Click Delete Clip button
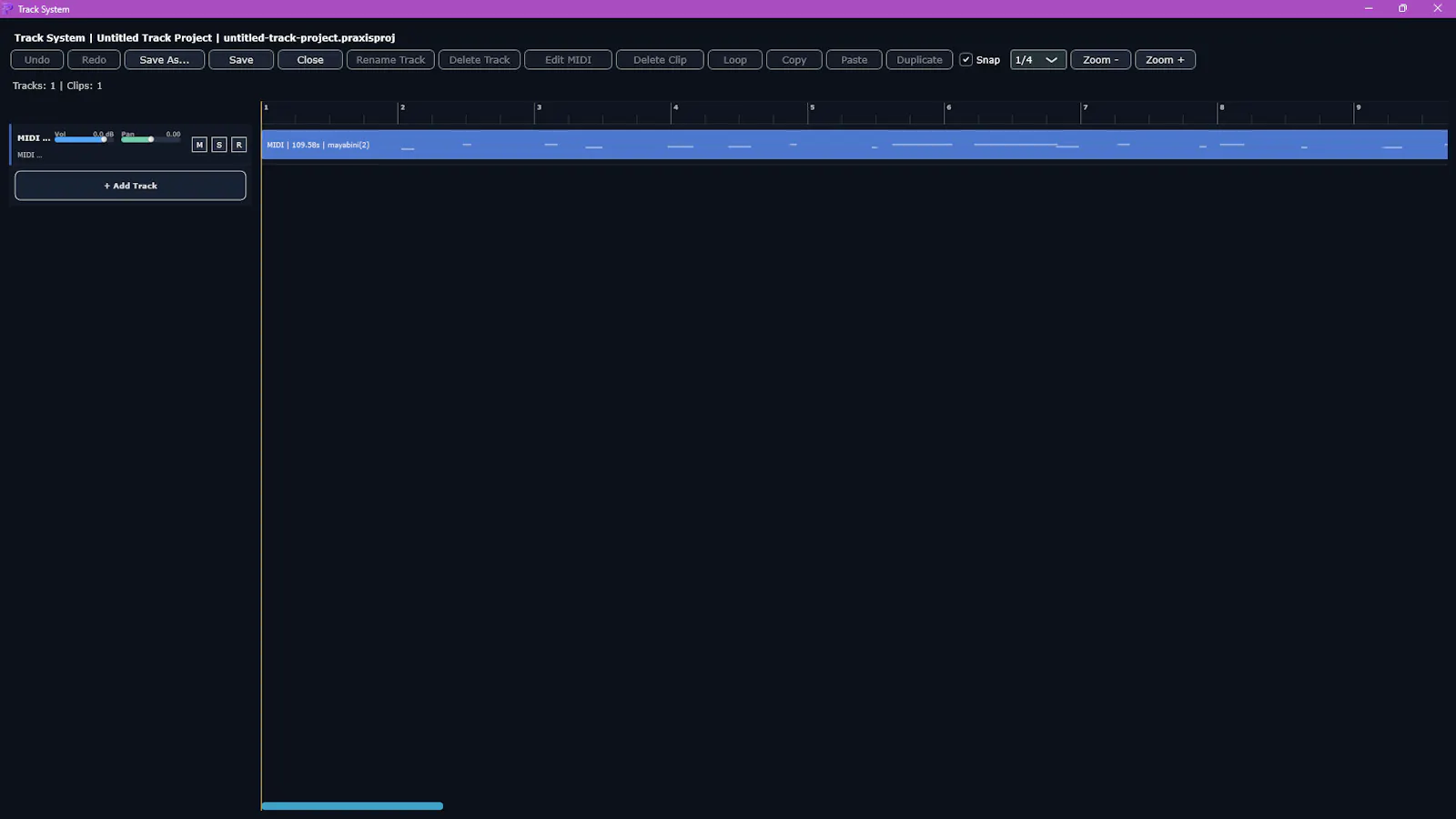This screenshot has height=819, width=1456. tap(660, 60)
